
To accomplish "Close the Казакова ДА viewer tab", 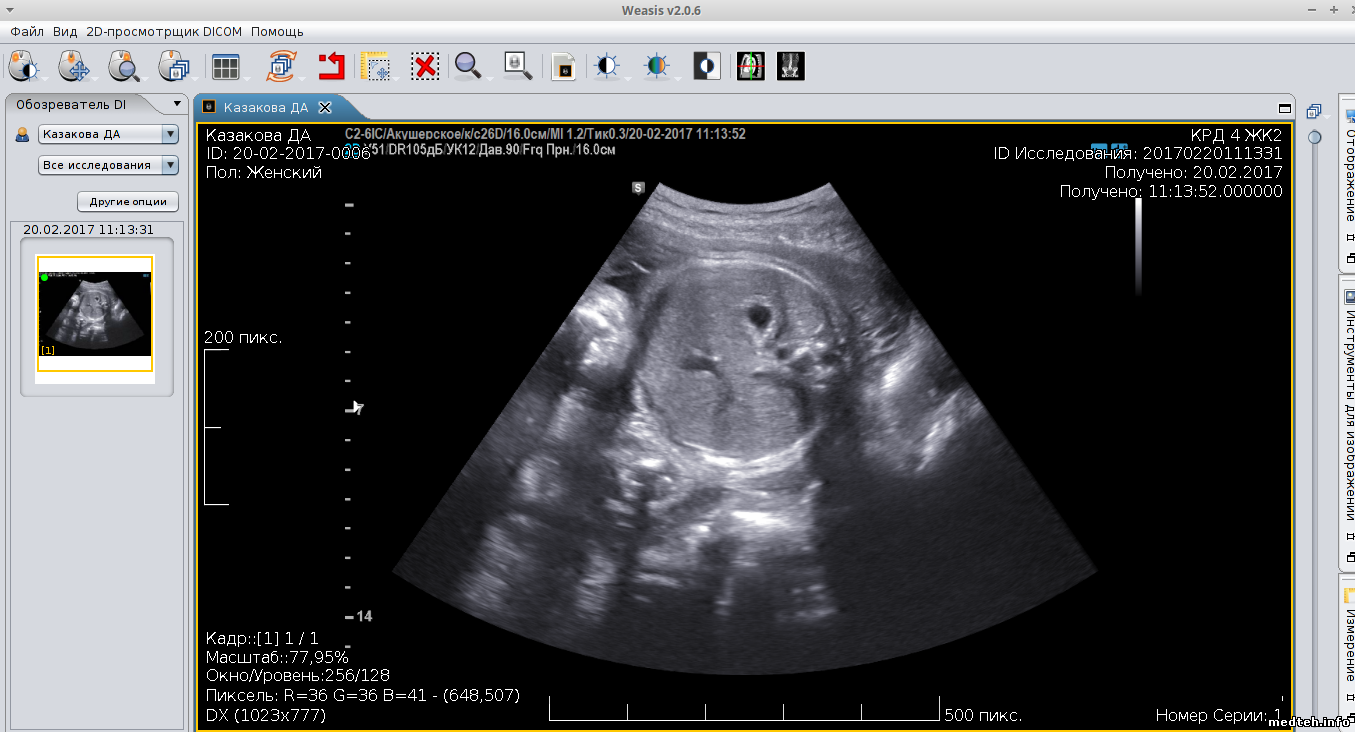I will click(x=325, y=108).
